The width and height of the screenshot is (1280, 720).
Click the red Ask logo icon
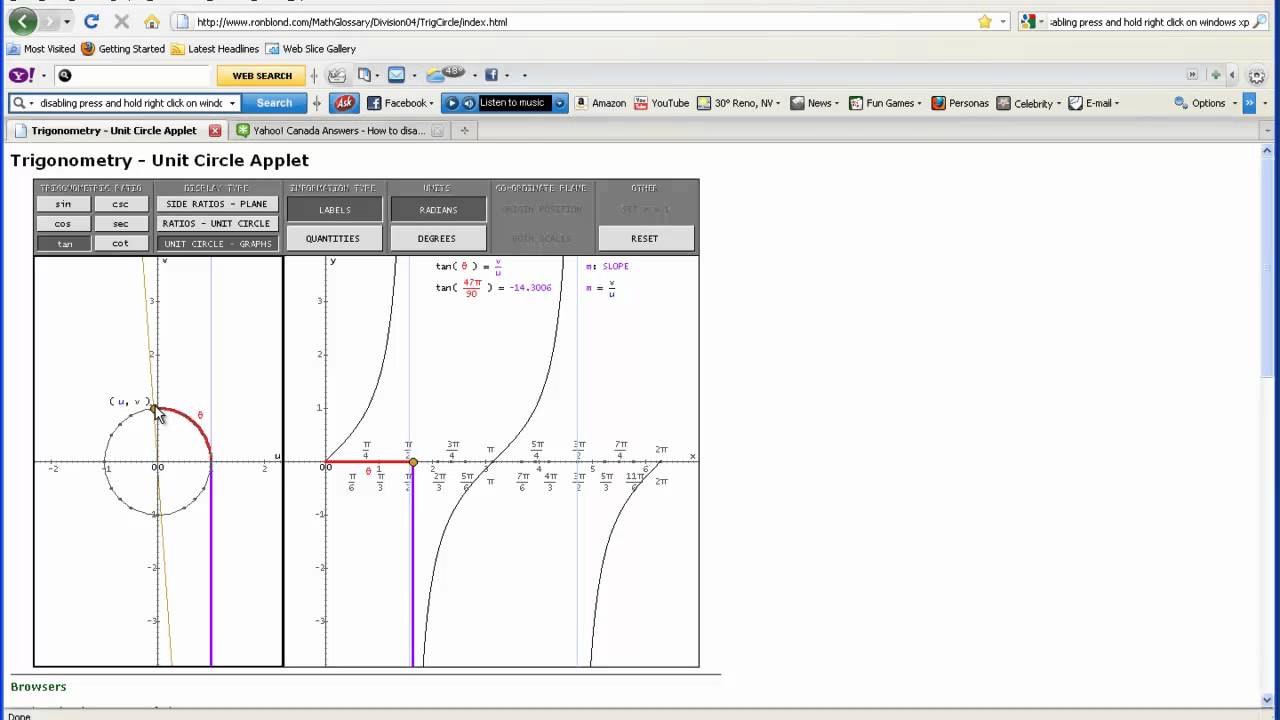(x=344, y=103)
